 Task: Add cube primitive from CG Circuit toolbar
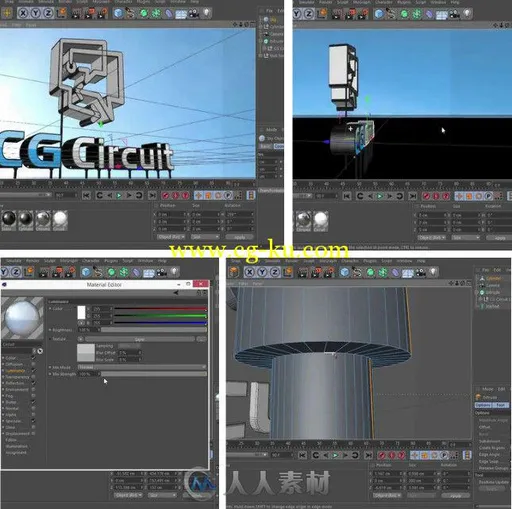118,14
